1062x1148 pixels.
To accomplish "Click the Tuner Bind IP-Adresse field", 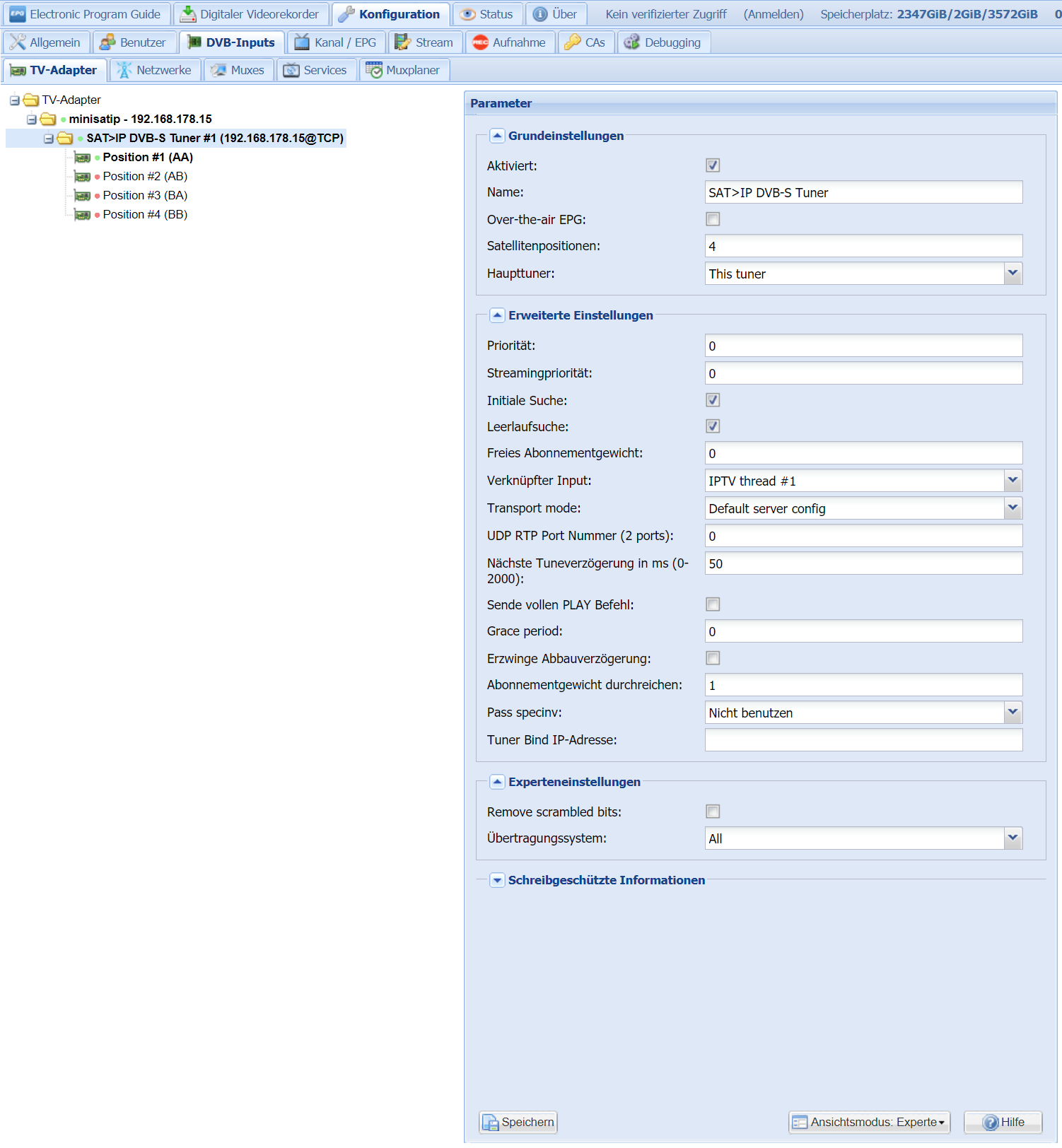I will pos(863,740).
